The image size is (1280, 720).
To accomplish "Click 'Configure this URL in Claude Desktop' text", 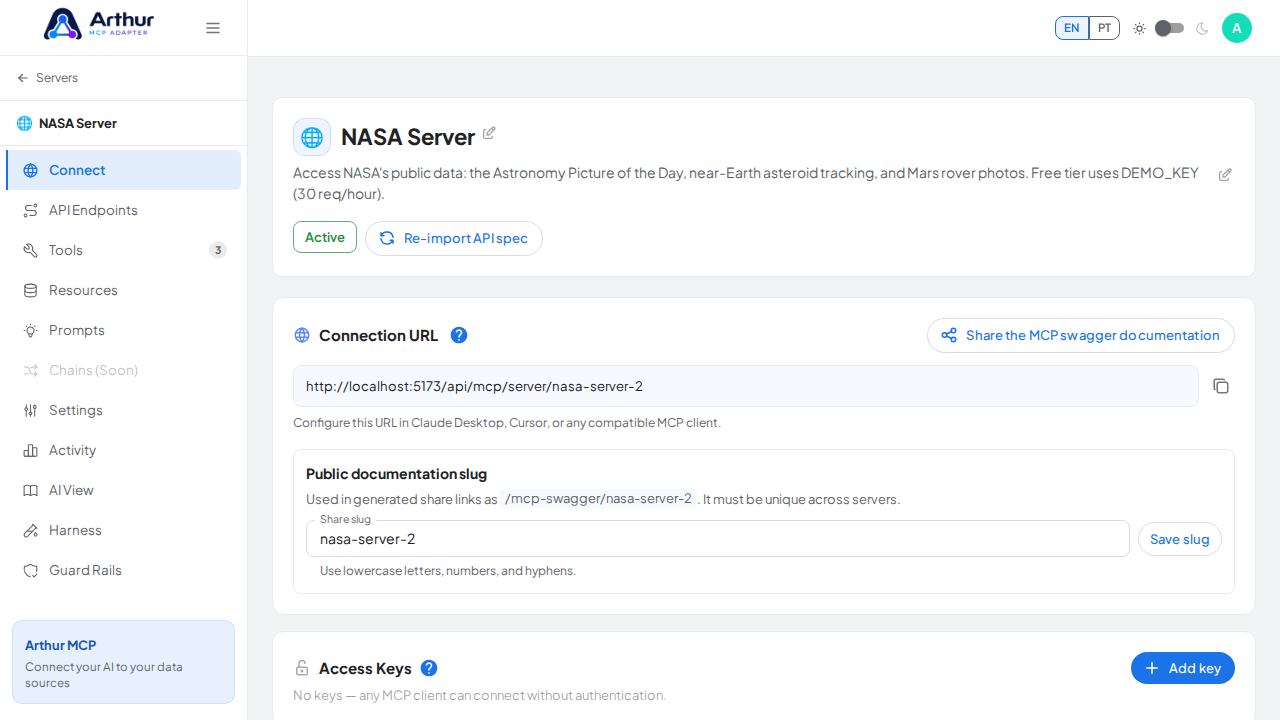I will point(507,423).
